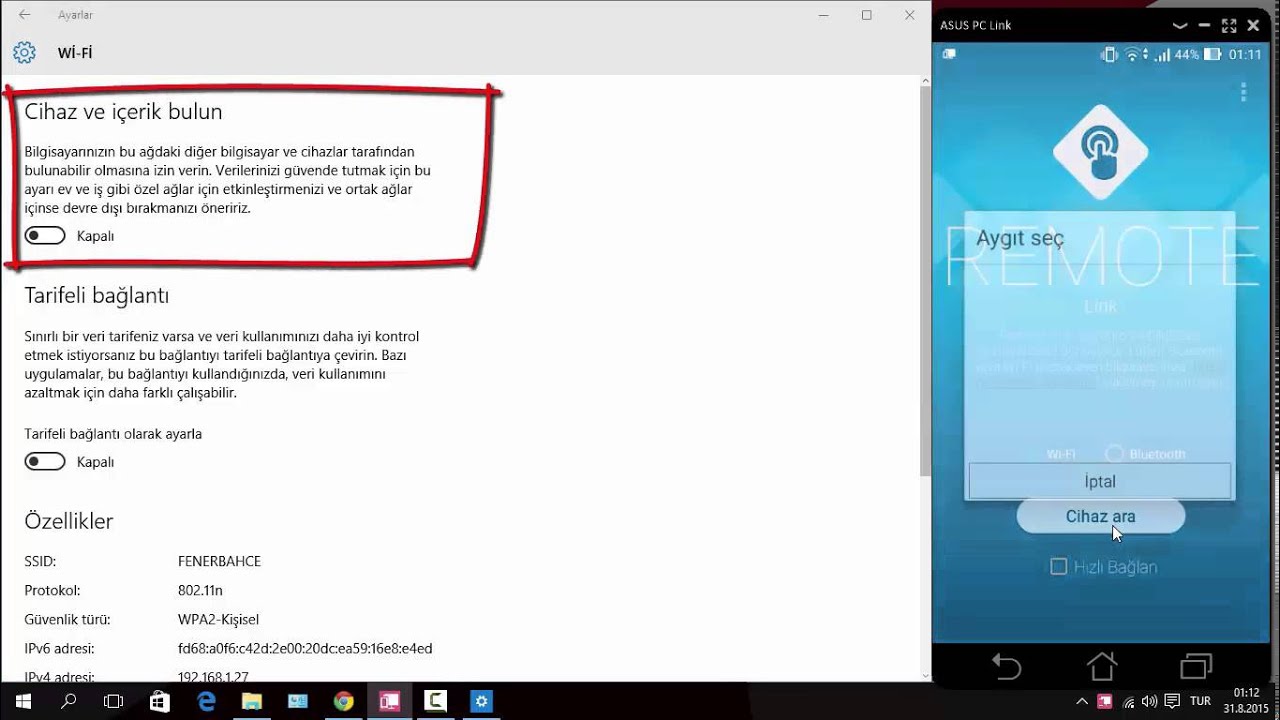Launch Windows Store from taskbar

click(x=160, y=701)
